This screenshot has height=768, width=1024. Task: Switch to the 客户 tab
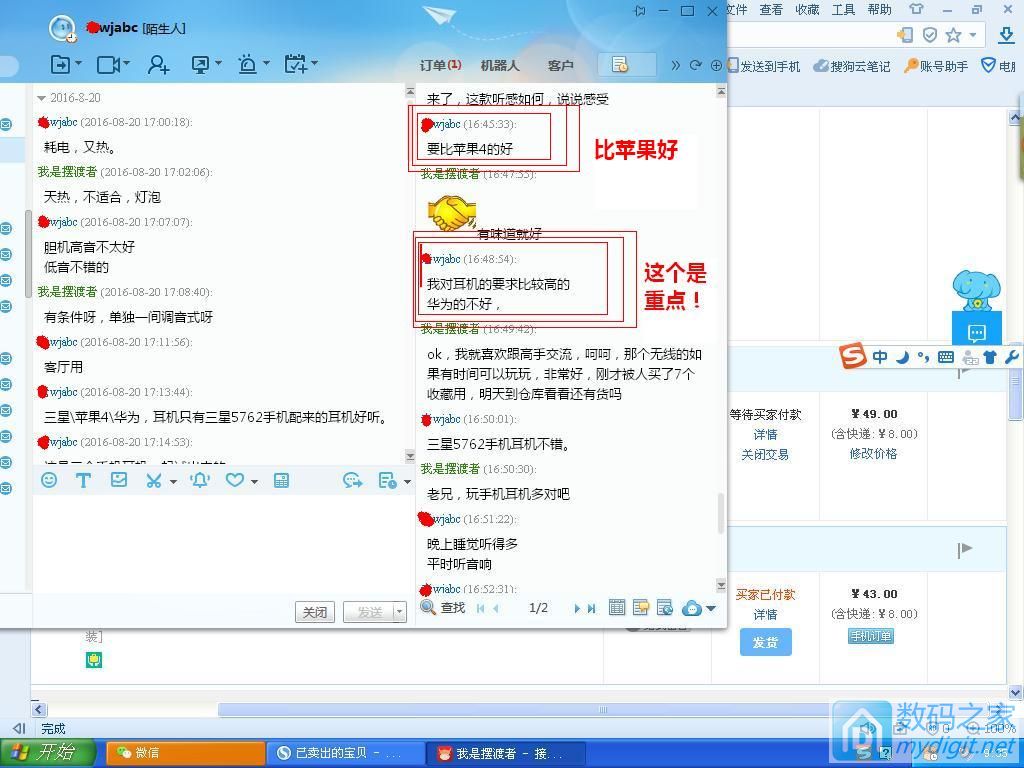pos(560,65)
